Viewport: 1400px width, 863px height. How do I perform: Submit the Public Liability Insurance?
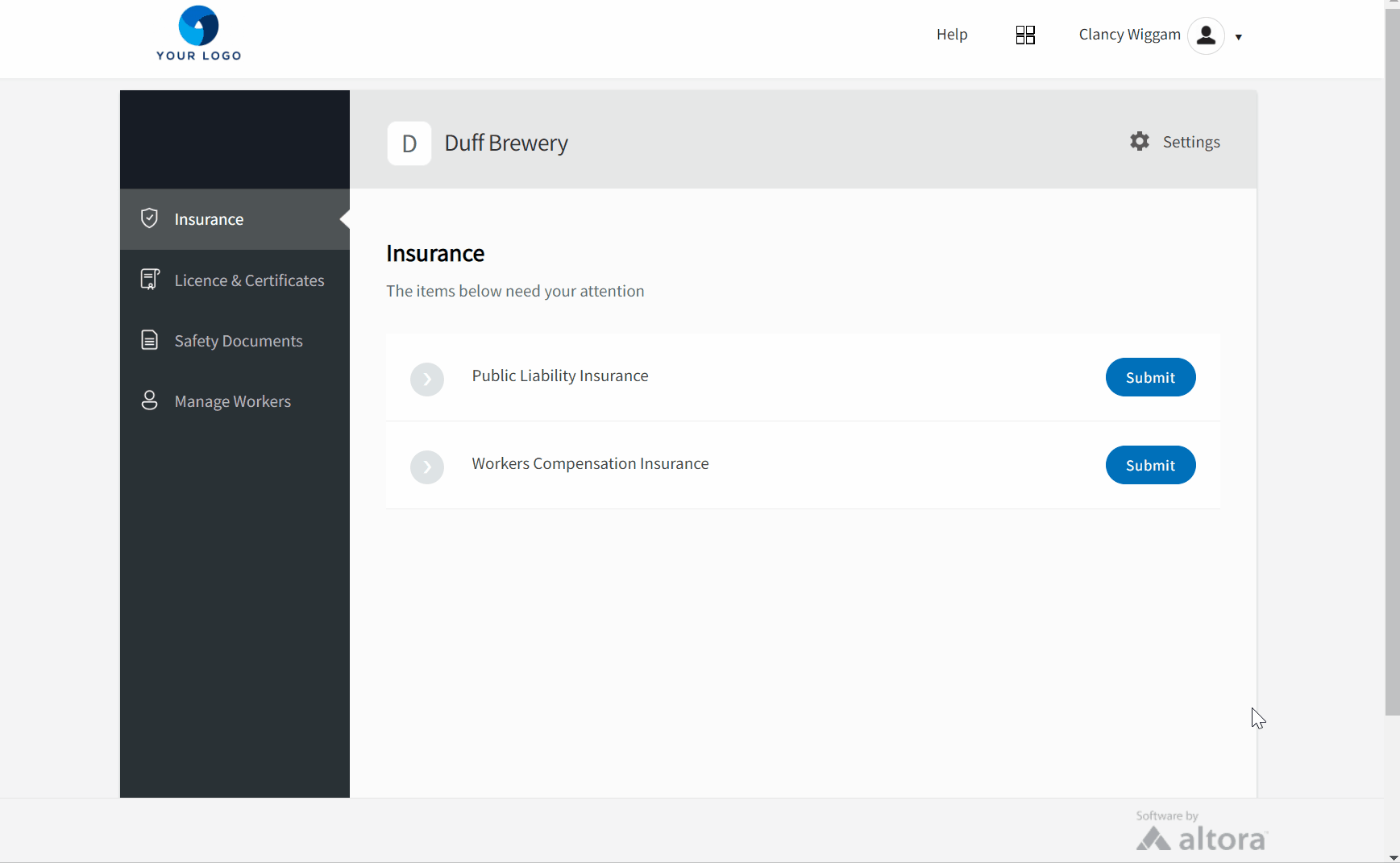pos(1150,377)
